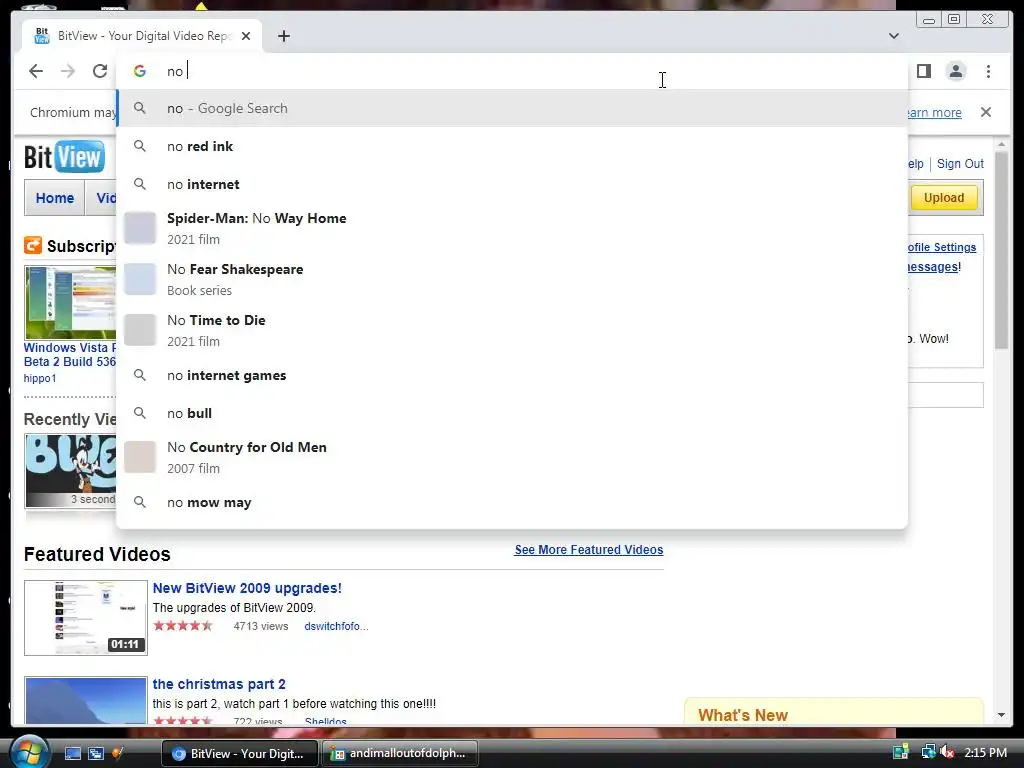Open the Profile Settings link
This screenshot has width=1024, height=768.
click(942, 248)
